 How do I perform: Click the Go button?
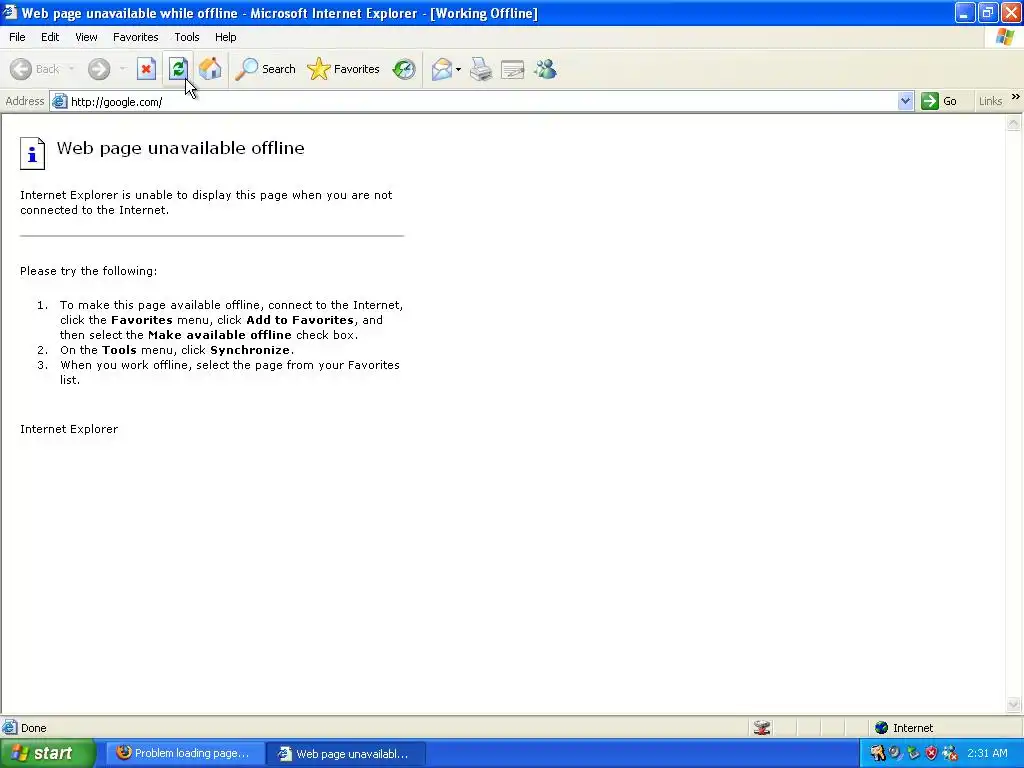[x=939, y=101]
